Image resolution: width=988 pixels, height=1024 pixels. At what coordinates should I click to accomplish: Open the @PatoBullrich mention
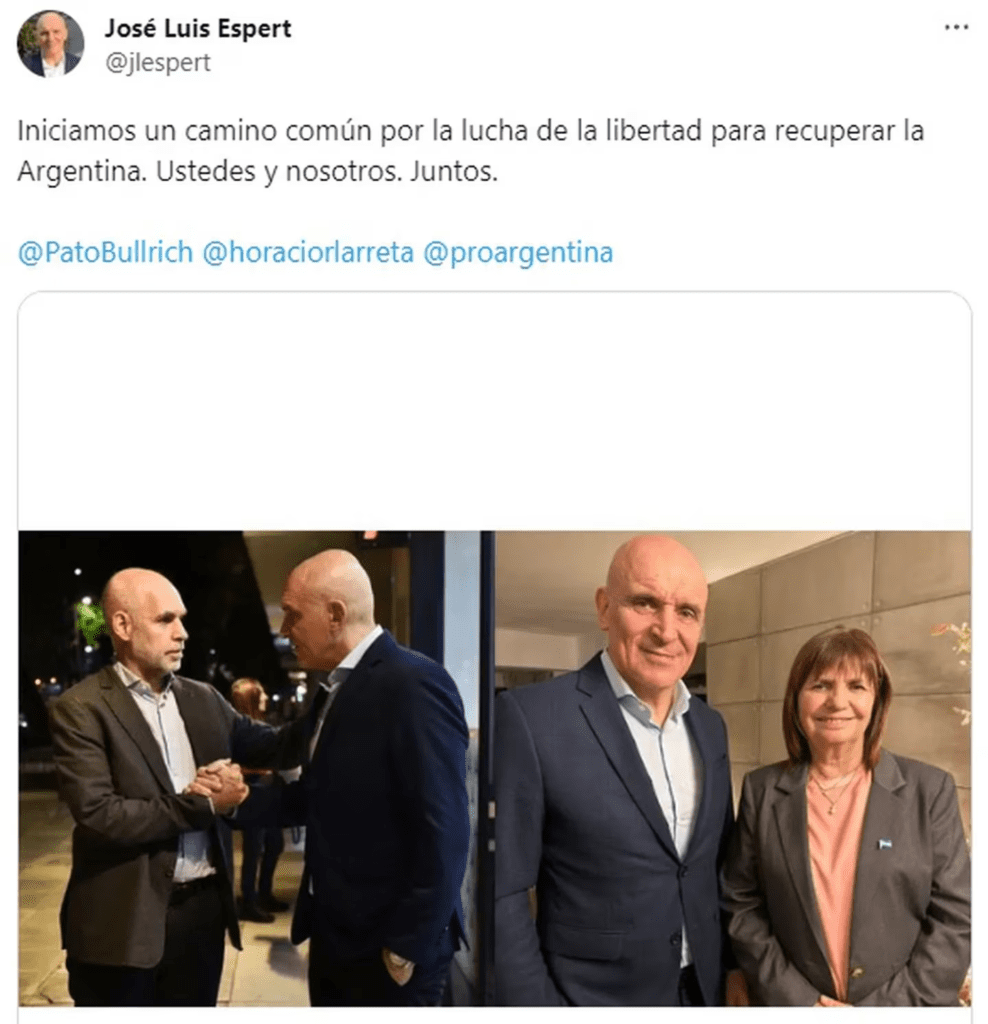[x=105, y=252]
